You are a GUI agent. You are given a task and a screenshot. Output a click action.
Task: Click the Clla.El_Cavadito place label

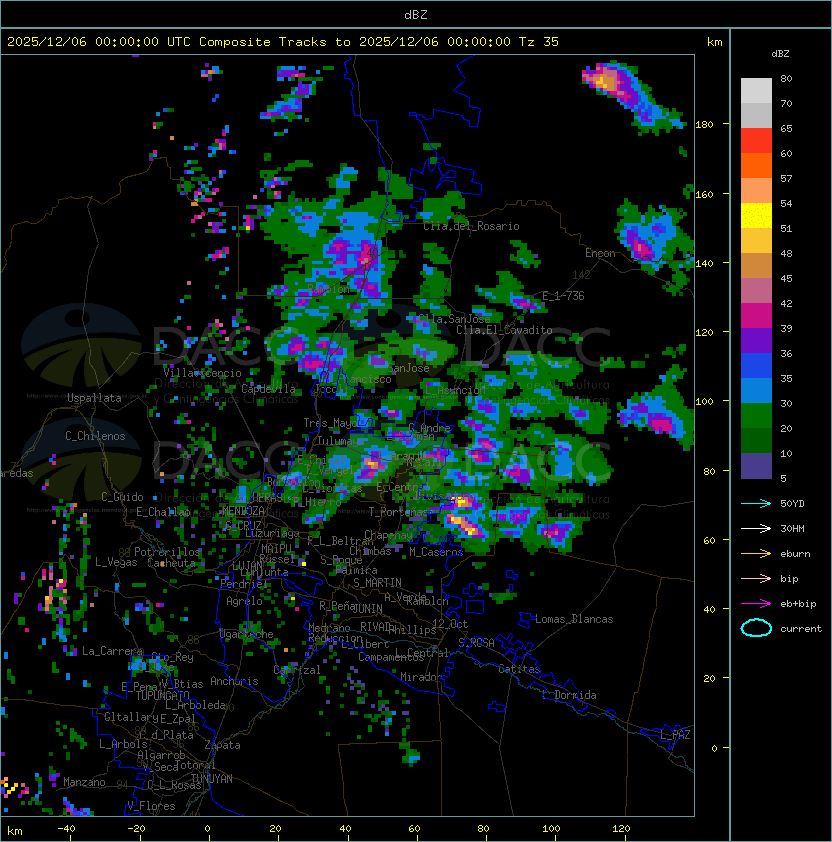[504, 330]
